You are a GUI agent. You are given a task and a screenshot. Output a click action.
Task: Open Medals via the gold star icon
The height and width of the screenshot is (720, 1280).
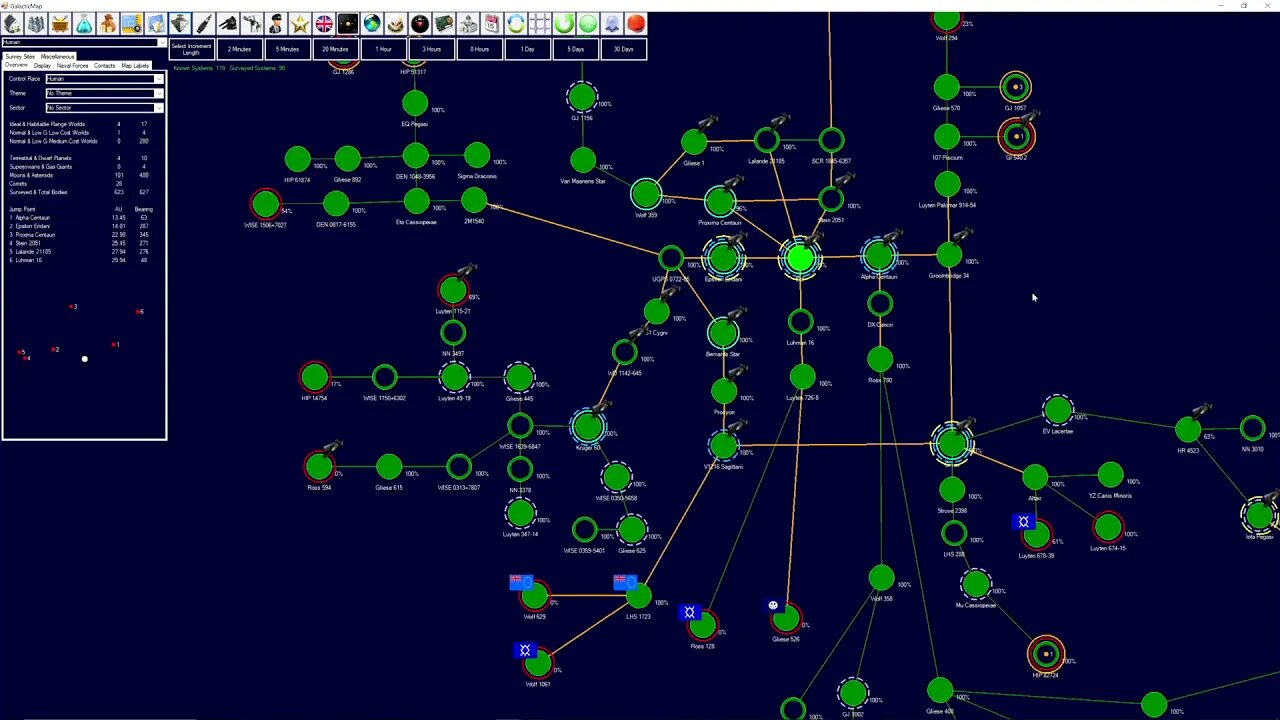300,23
